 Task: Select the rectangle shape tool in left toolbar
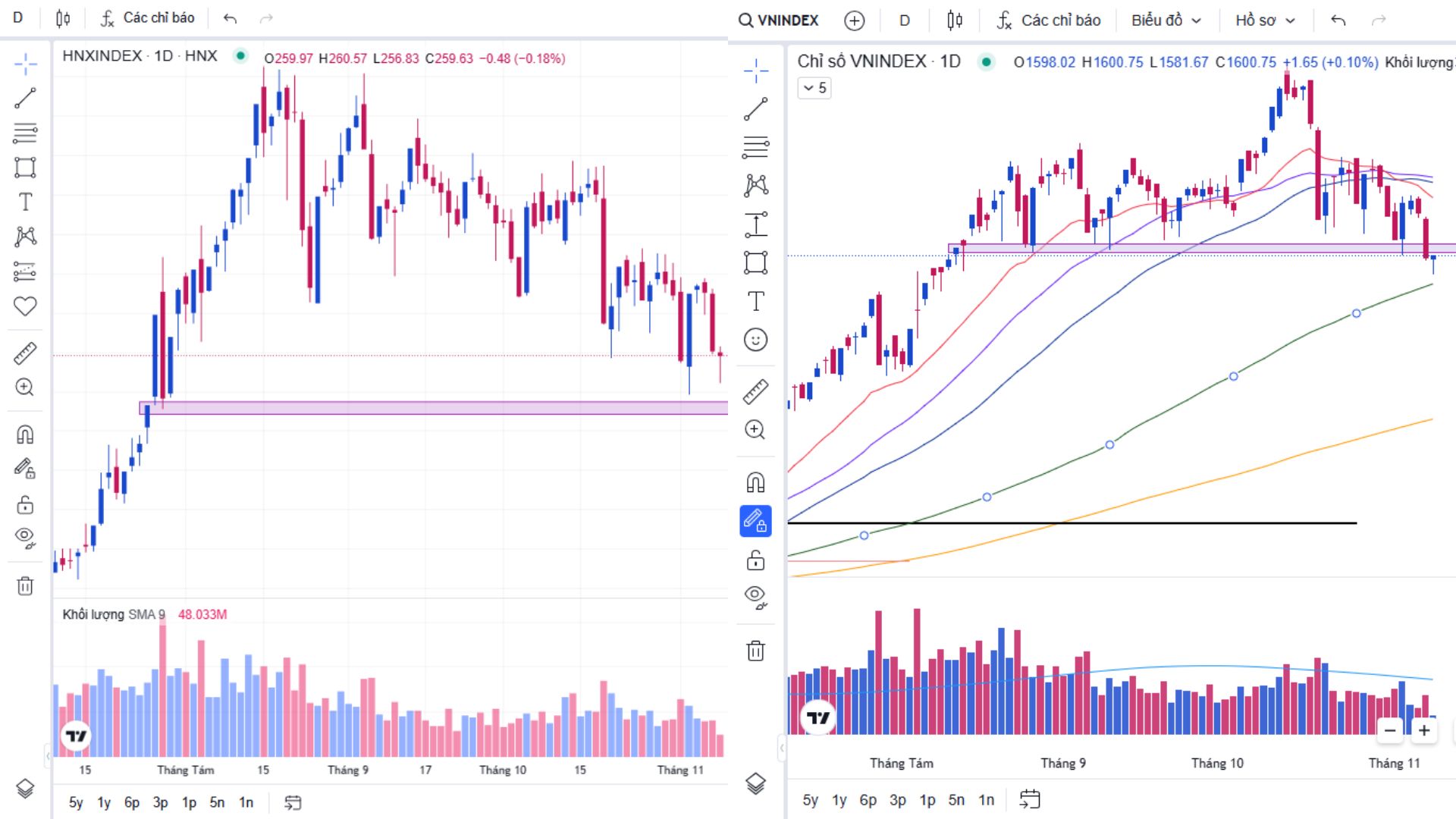25,168
